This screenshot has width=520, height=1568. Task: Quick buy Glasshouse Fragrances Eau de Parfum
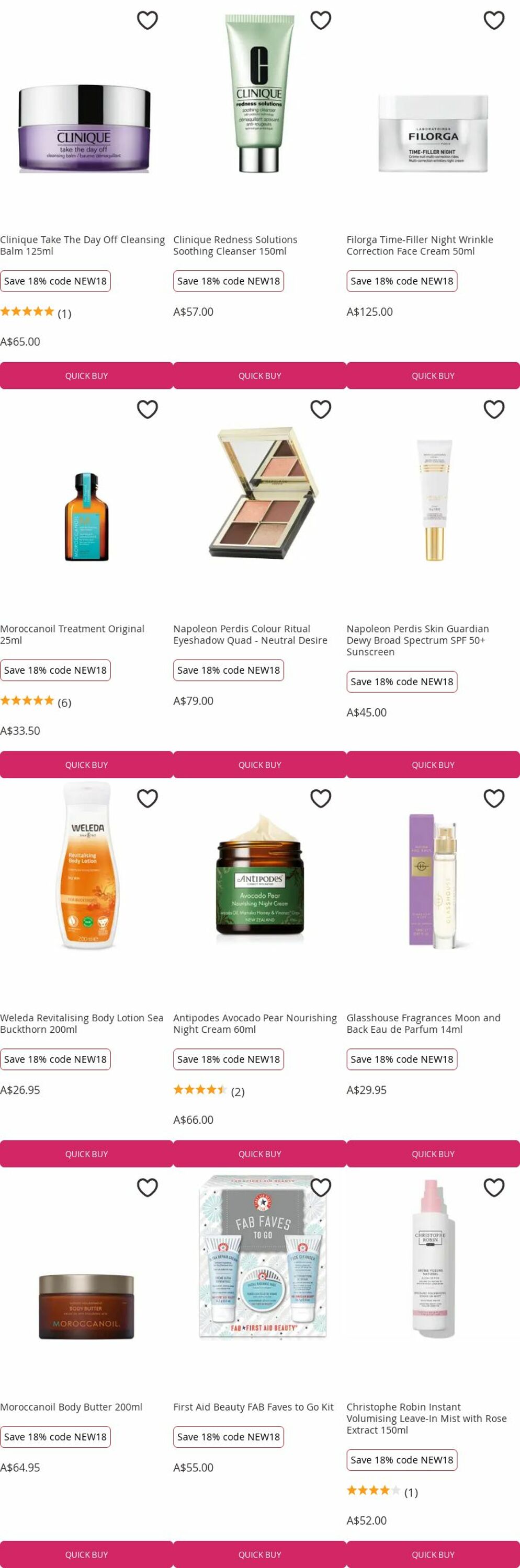(x=433, y=1154)
